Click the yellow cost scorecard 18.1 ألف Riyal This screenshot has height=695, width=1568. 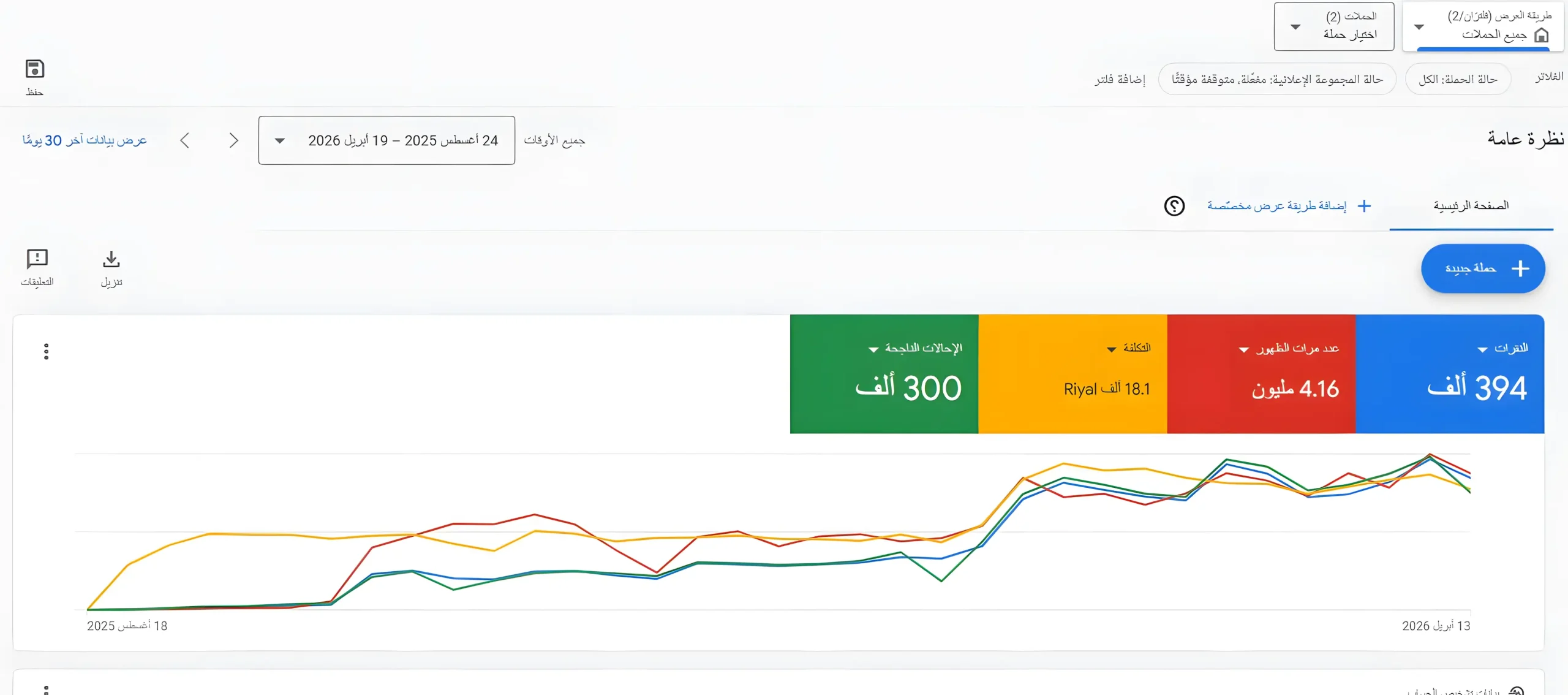[1072, 374]
